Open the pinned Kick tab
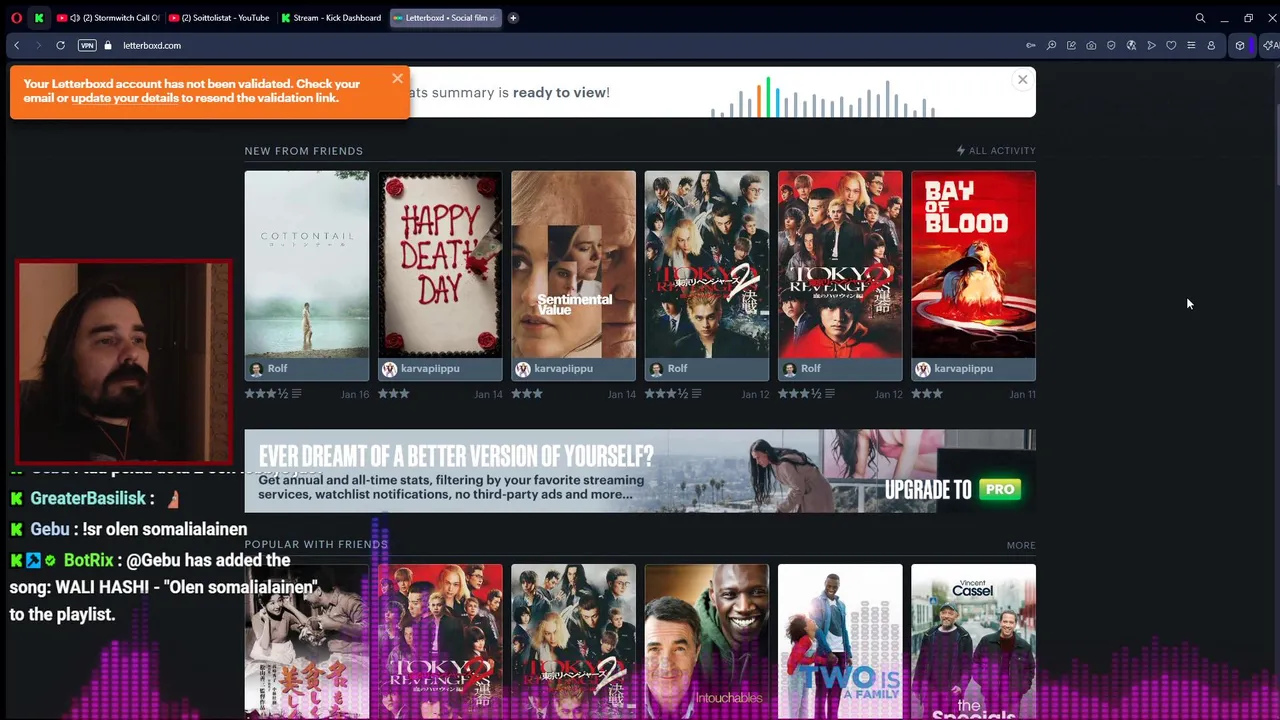This screenshot has height=720, width=1280. (x=39, y=17)
